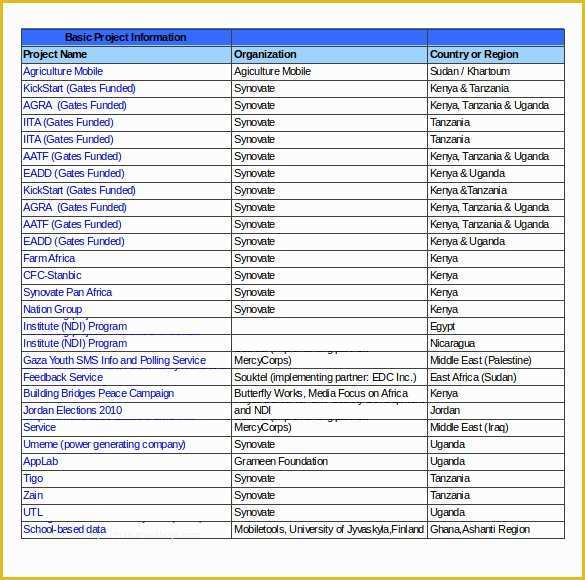Select 'Kenya' in the Nation Group row
585x580 pixels.
point(444,309)
